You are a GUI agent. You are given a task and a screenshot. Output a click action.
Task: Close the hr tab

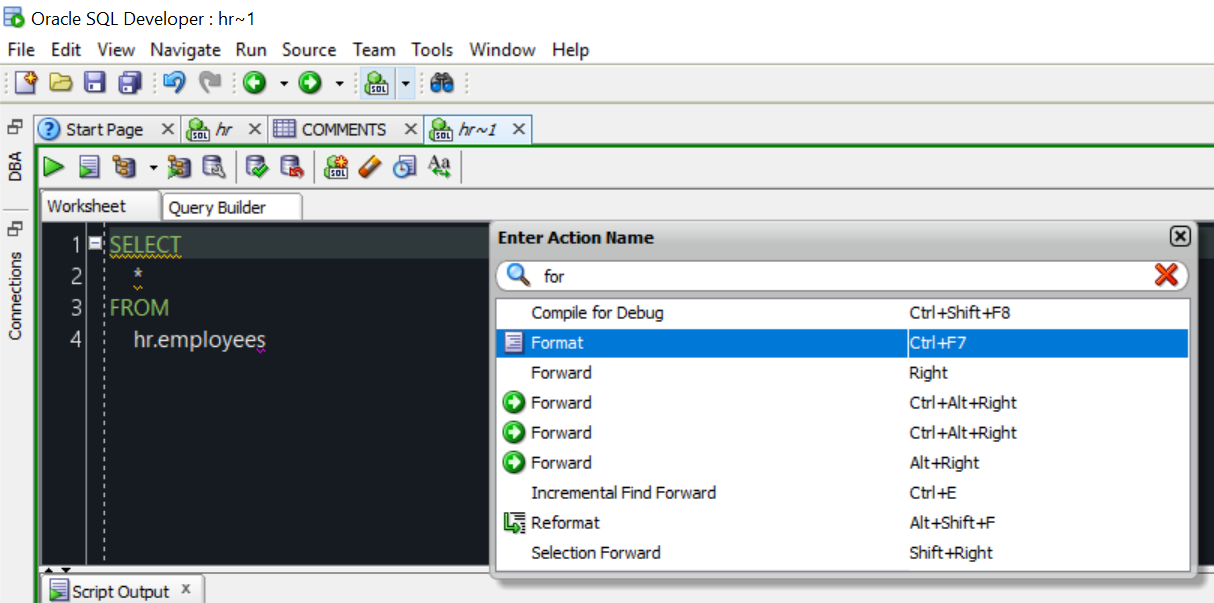point(254,129)
